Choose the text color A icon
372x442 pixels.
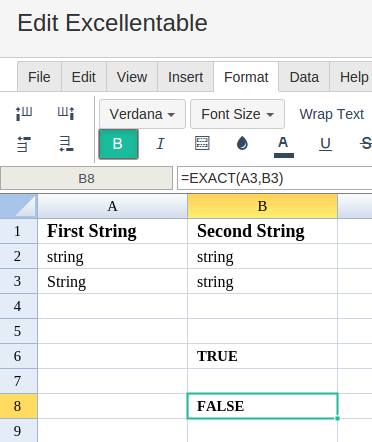(283, 146)
